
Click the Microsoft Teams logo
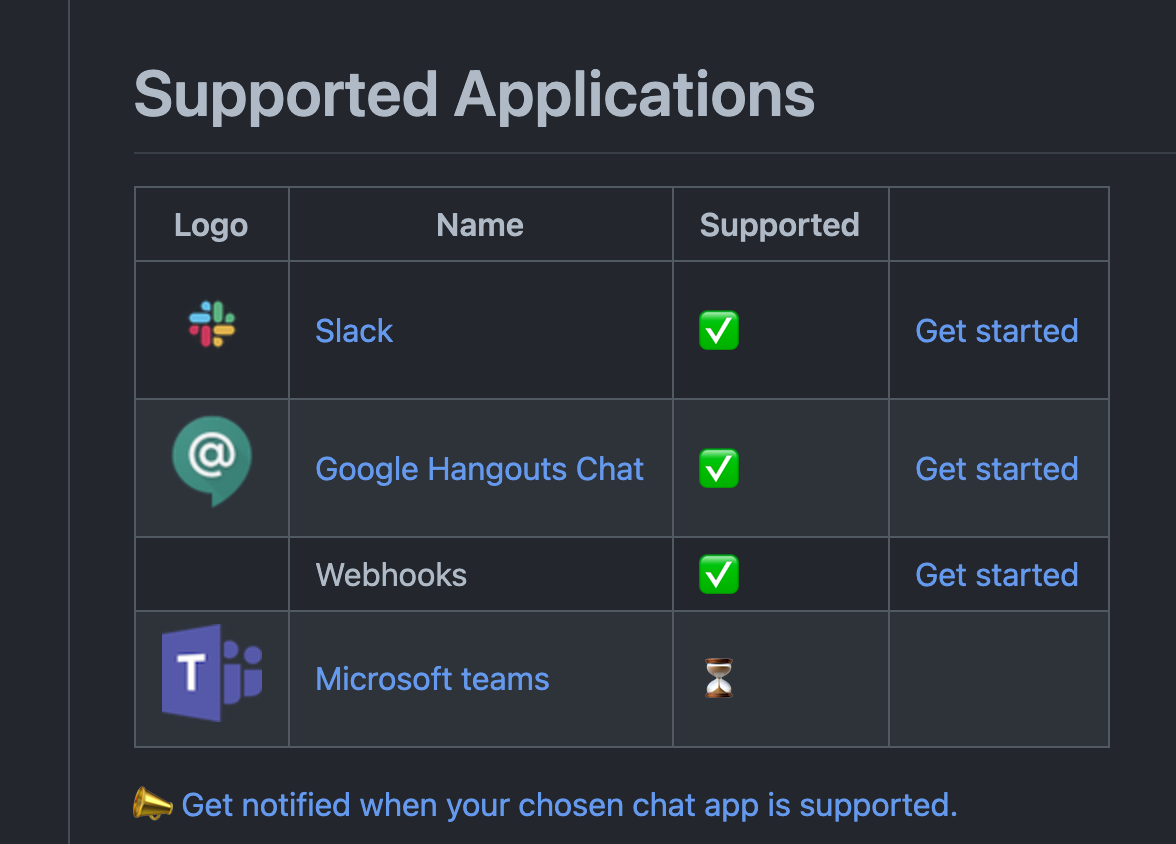coord(212,673)
